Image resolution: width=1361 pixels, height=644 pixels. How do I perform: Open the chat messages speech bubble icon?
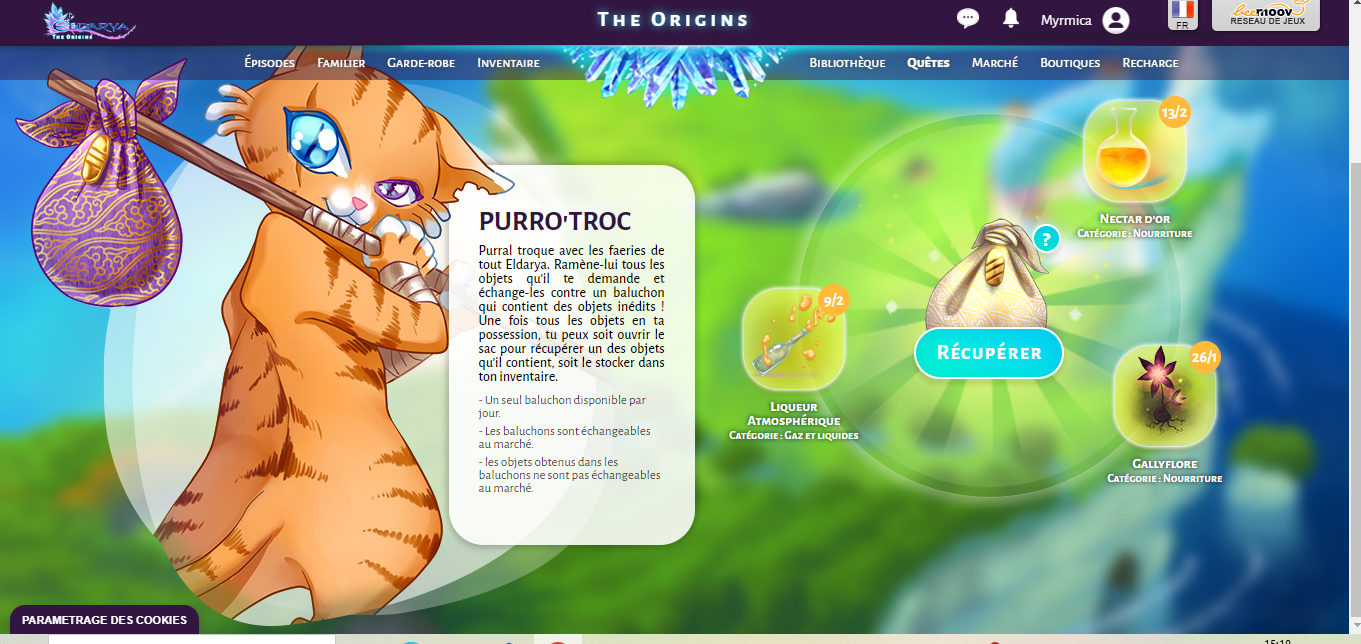pyautogui.click(x=967, y=18)
